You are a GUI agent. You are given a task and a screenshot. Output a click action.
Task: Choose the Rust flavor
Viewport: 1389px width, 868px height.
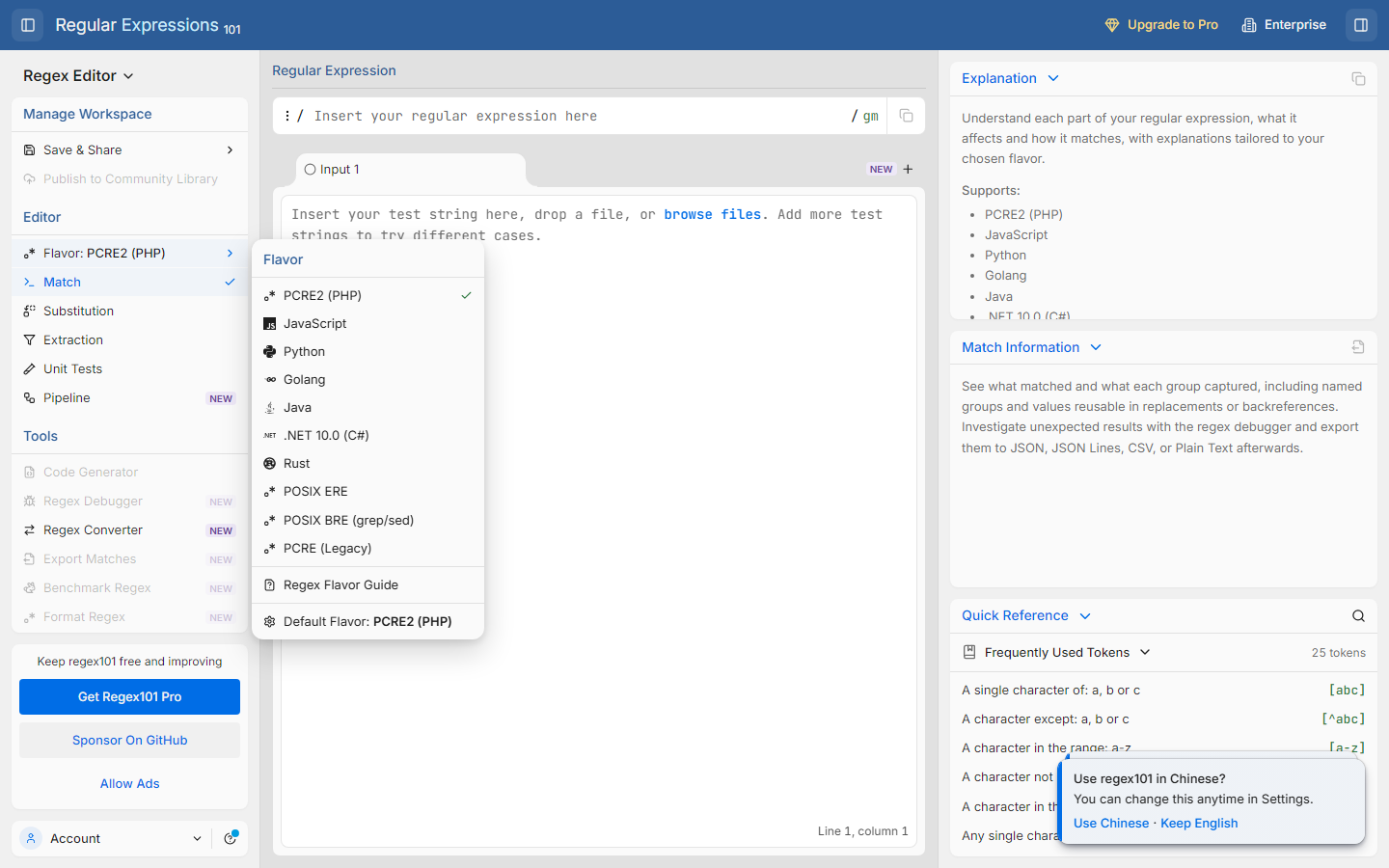(x=368, y=464)
